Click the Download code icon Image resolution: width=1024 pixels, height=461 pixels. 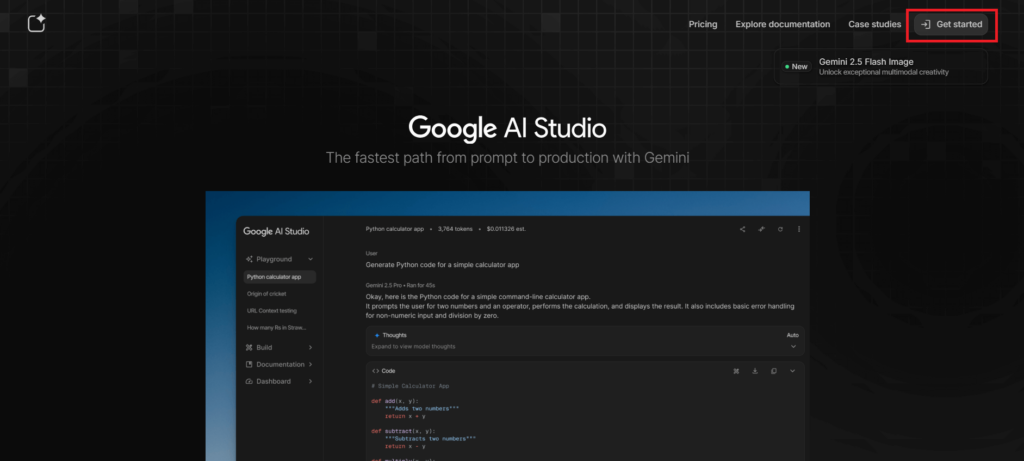tap(755, 371)
